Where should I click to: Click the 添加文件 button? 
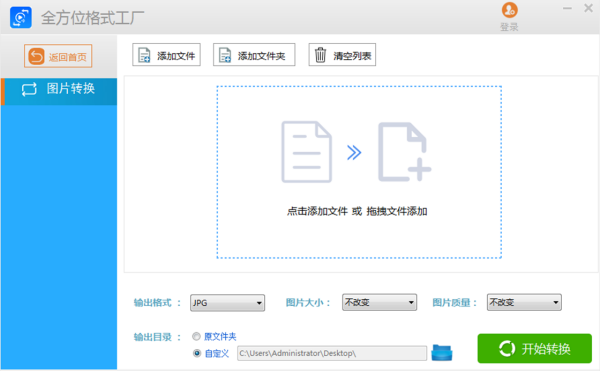166,55
